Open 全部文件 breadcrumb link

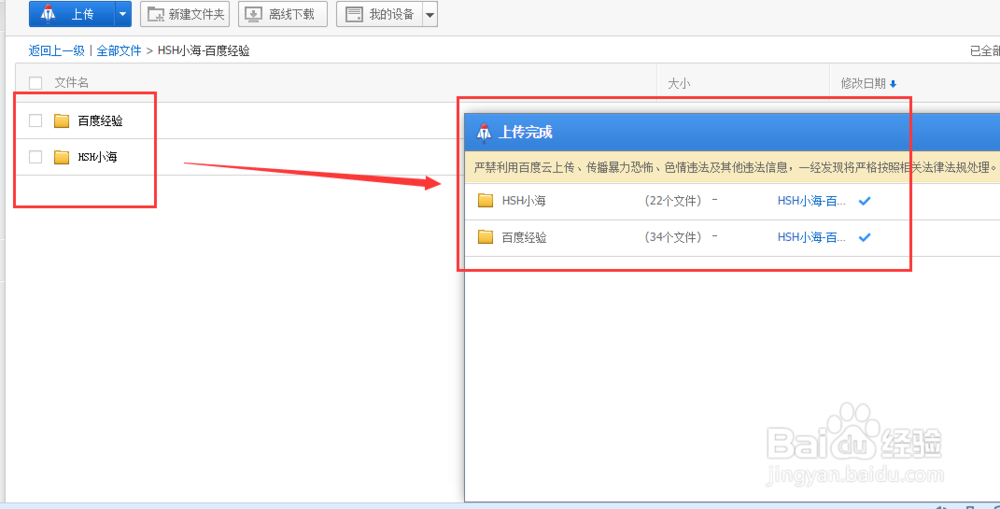(119, 51)
